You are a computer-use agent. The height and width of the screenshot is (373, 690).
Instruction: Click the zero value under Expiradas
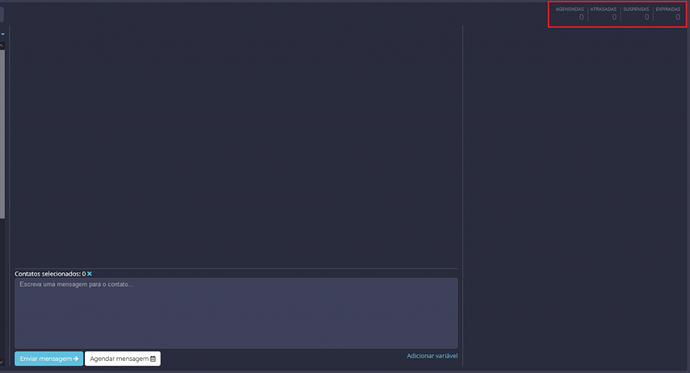pos(678,17)
